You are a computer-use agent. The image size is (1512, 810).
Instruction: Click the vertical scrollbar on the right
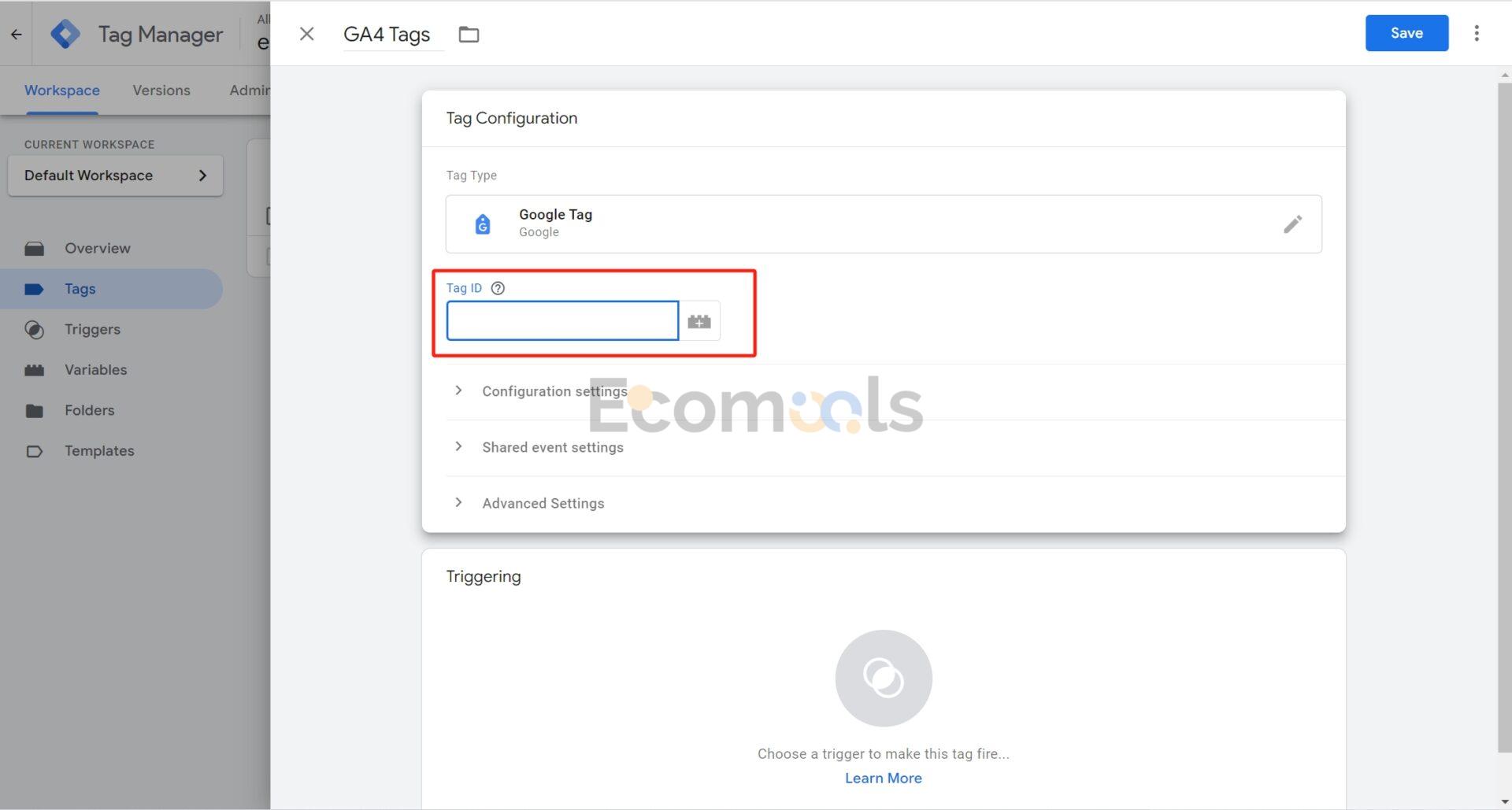(1504, 417)
